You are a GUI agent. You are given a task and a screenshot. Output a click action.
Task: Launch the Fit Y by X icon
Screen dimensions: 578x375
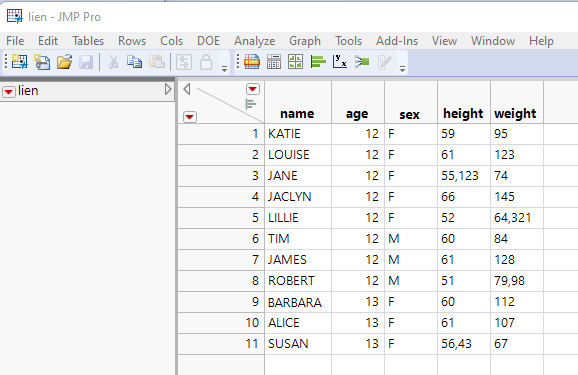[340, 62]
